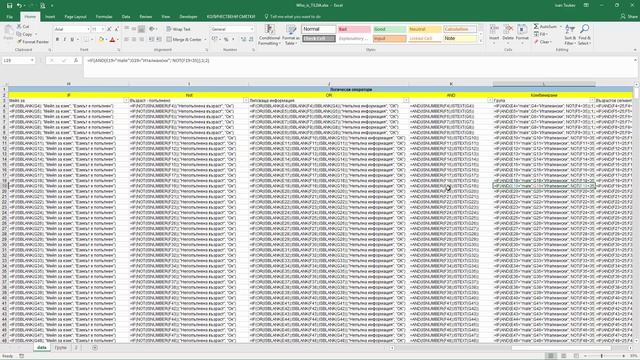Switch to the Data ribbon tab
This screenshot has height=360, width=640.
coord(126,17)
